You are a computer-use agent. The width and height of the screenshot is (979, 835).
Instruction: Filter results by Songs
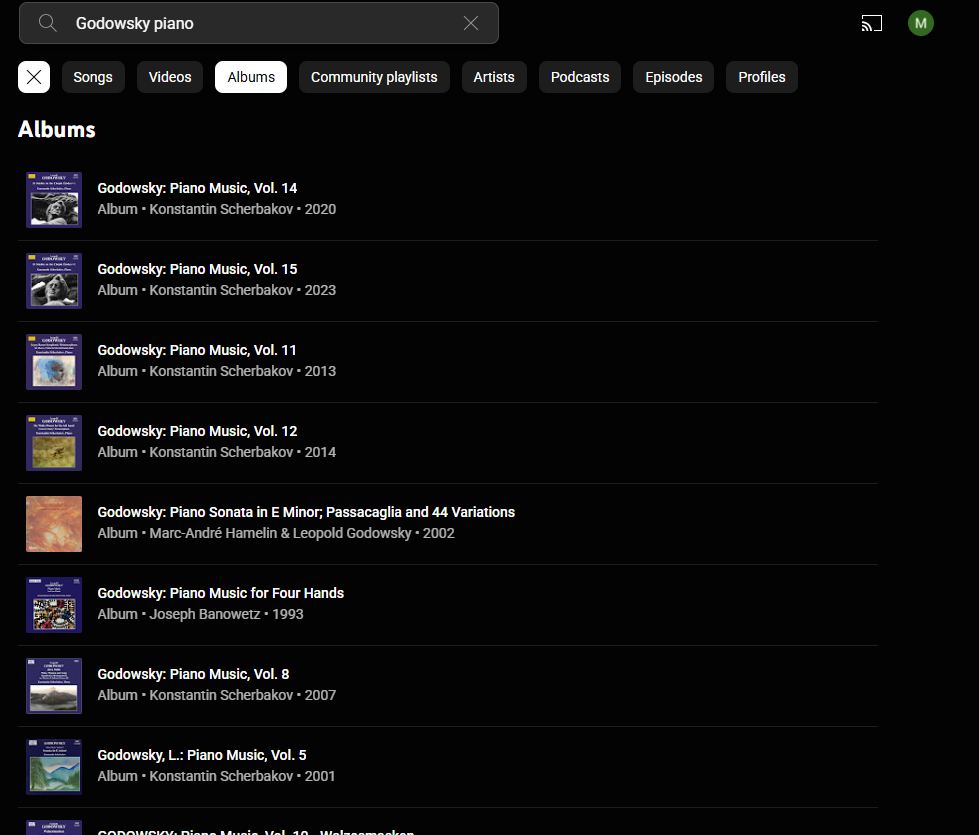tap(93, 77)
